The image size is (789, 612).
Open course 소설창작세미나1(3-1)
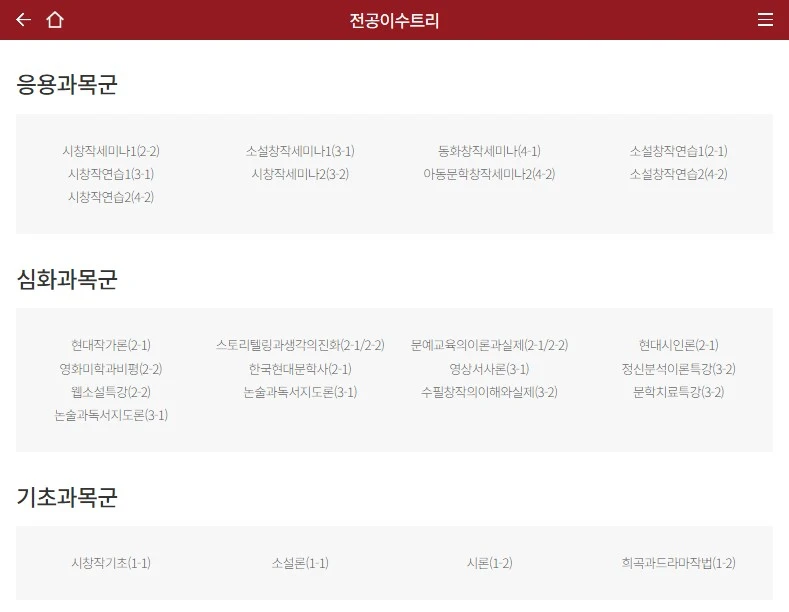click(300, 151)
